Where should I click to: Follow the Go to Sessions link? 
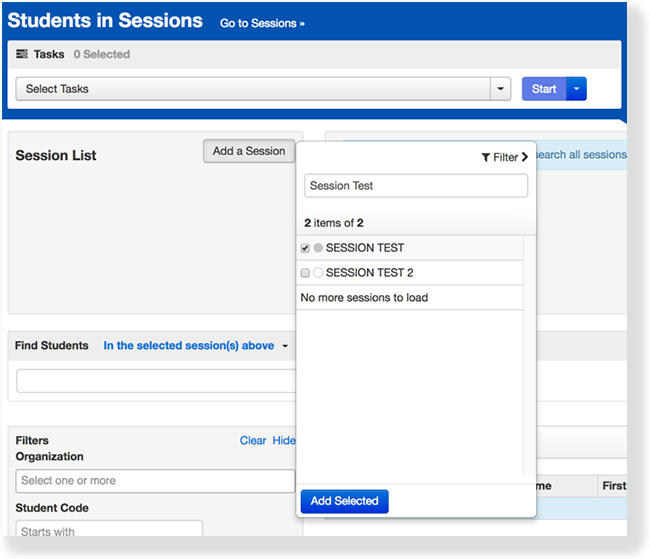coord(262,22)
